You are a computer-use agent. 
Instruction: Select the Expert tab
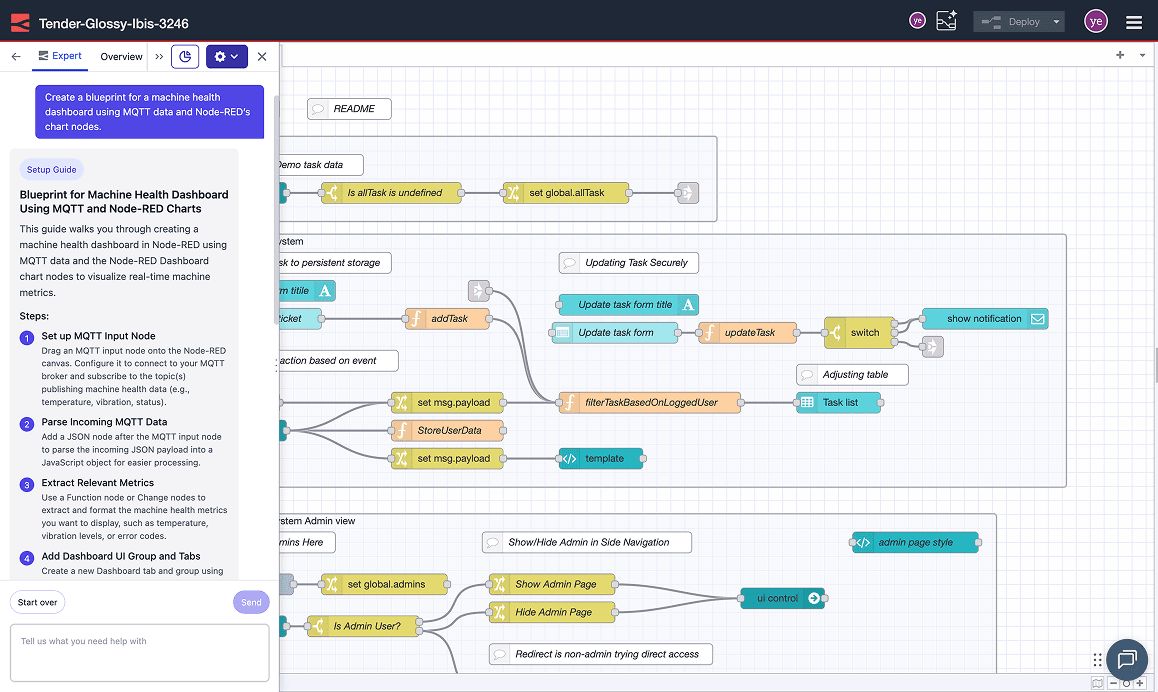pyautogui.click(x=60, y=56)
